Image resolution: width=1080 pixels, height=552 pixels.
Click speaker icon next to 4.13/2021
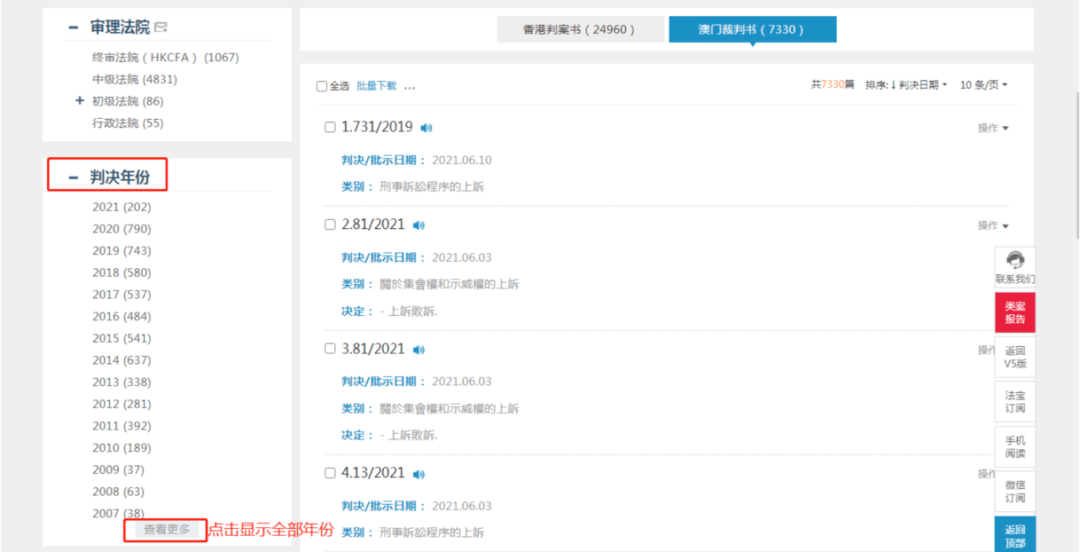(419, 474)
